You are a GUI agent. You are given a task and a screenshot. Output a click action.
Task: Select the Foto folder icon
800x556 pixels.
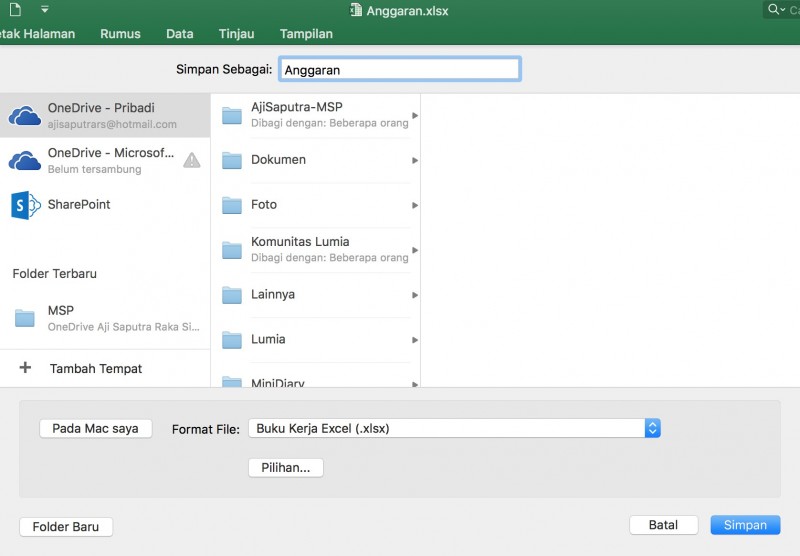pyautogui.click(x=232, y=205)
